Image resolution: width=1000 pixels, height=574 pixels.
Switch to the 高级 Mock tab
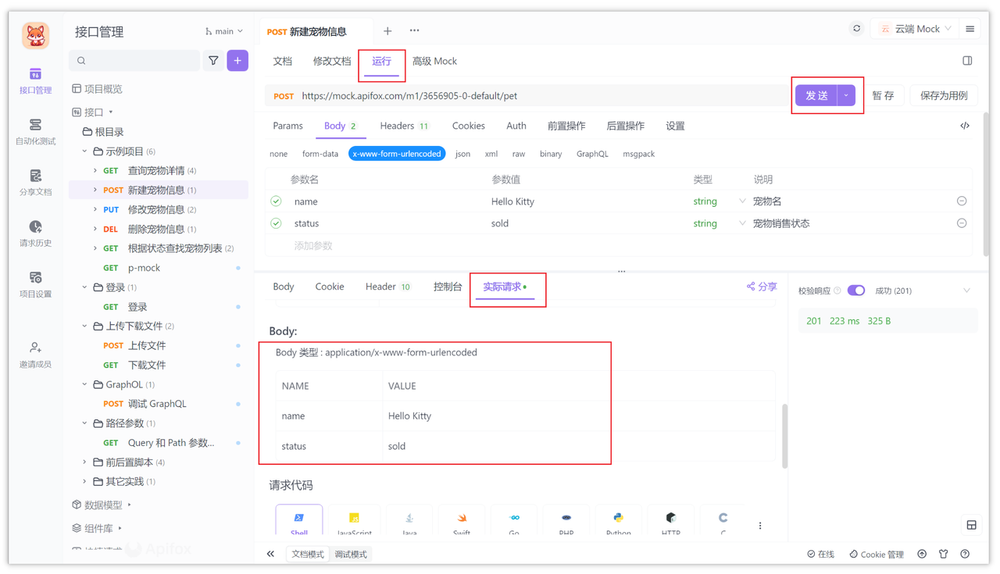(434, 62)
